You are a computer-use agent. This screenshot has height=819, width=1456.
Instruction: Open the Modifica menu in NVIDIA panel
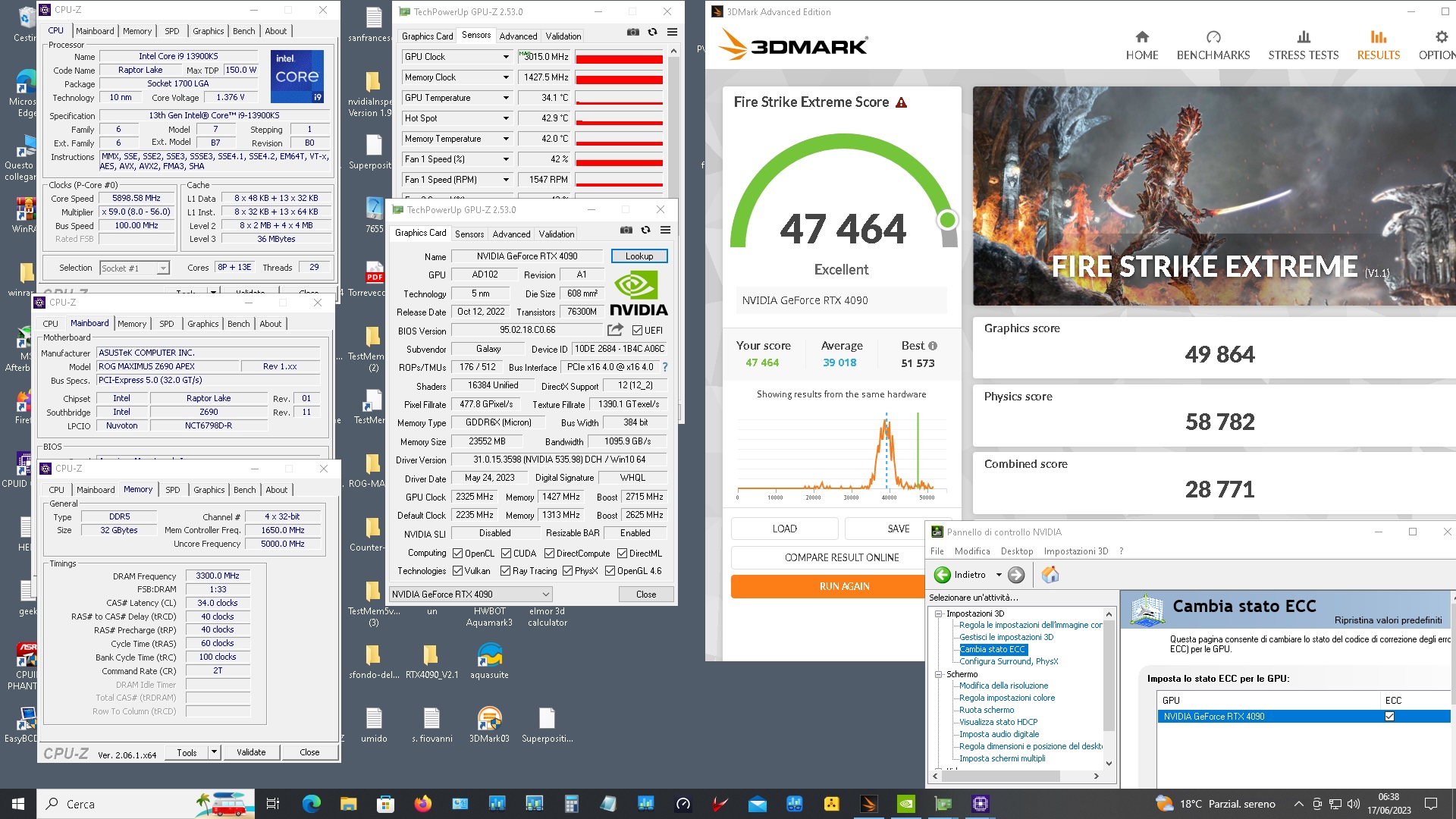coord(971,551)
